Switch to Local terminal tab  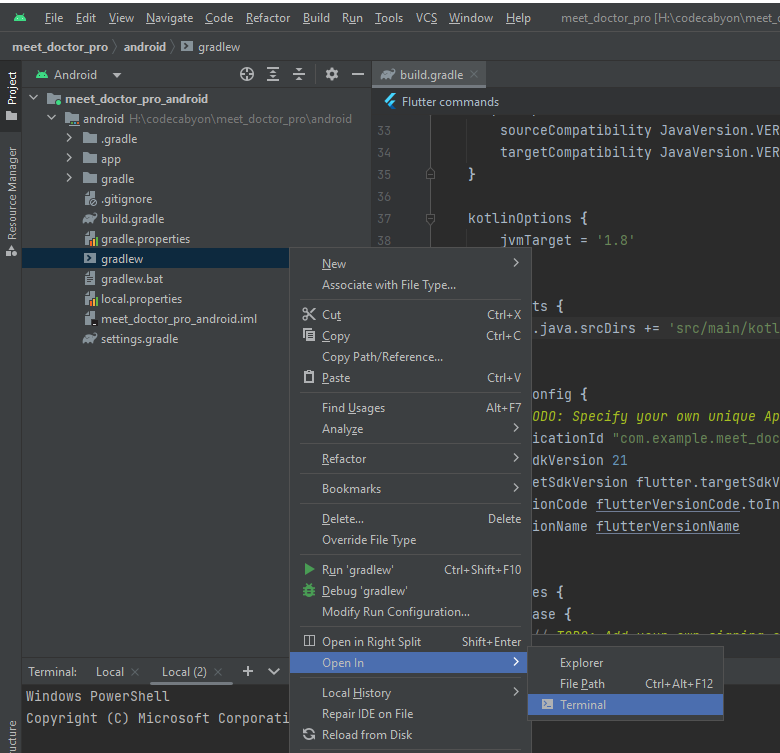109,671
